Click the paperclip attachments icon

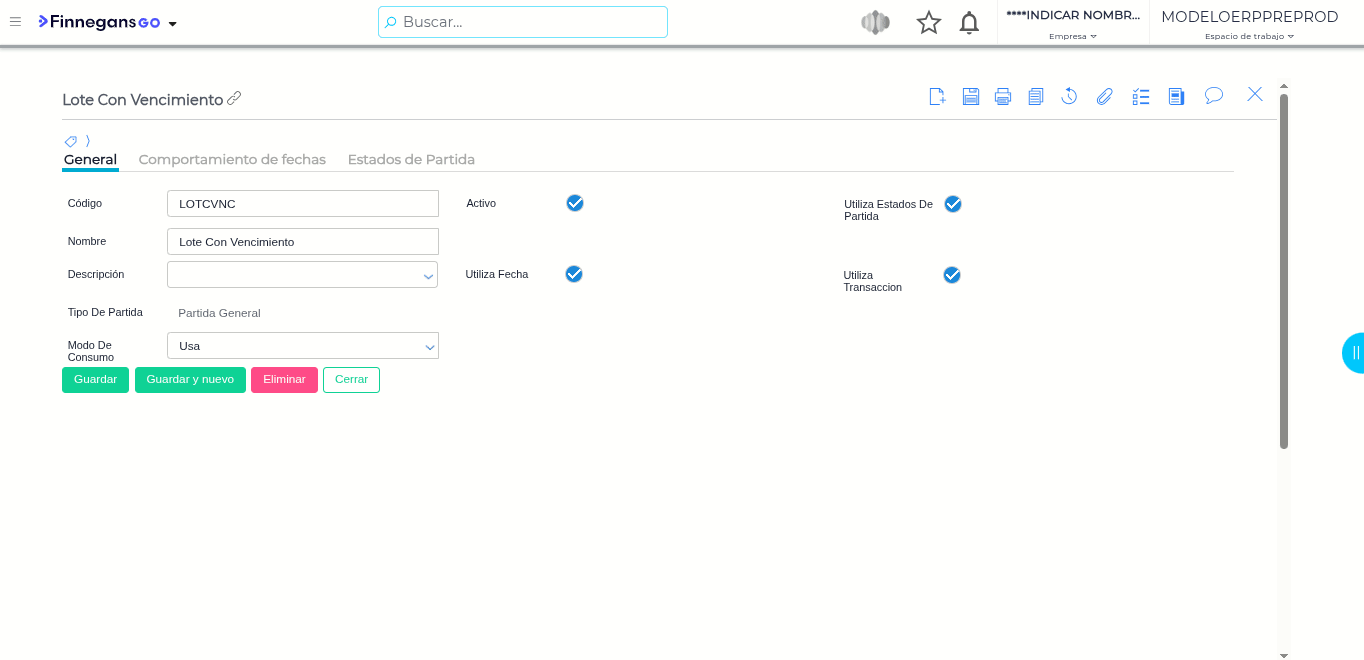click(1104, 96)
